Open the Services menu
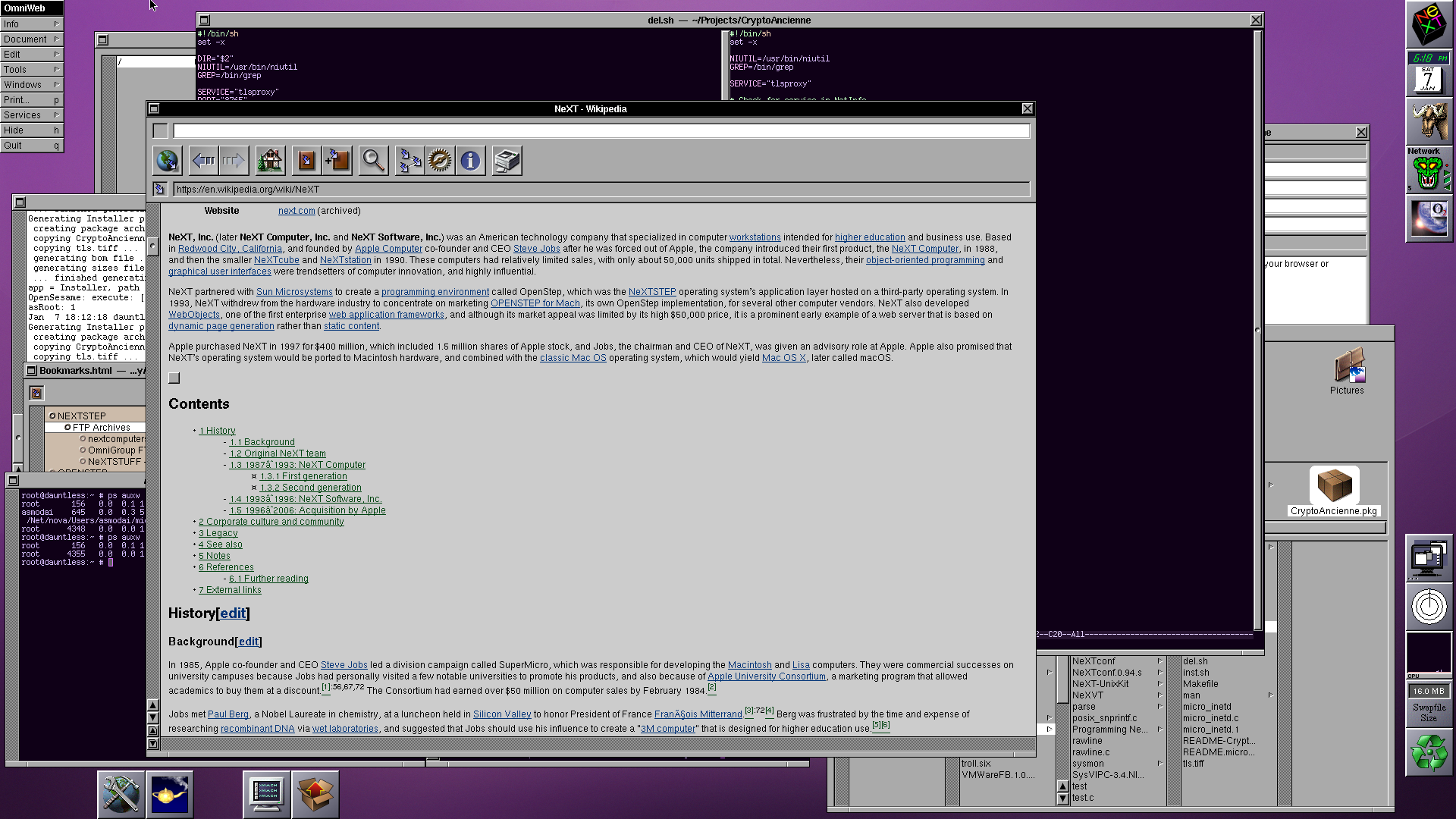1456x819 pixels. point(31,115)
